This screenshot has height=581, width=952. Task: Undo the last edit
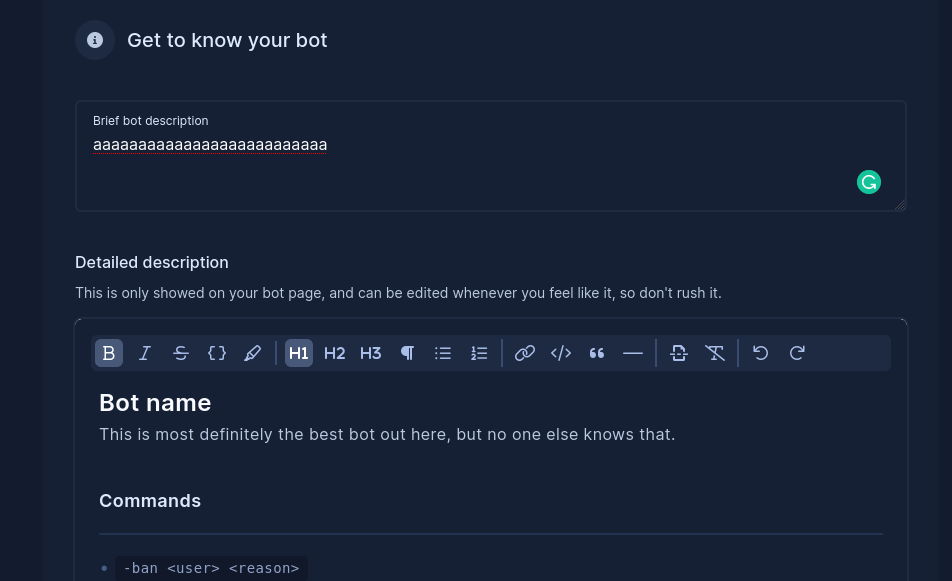(x=761, y=353)
